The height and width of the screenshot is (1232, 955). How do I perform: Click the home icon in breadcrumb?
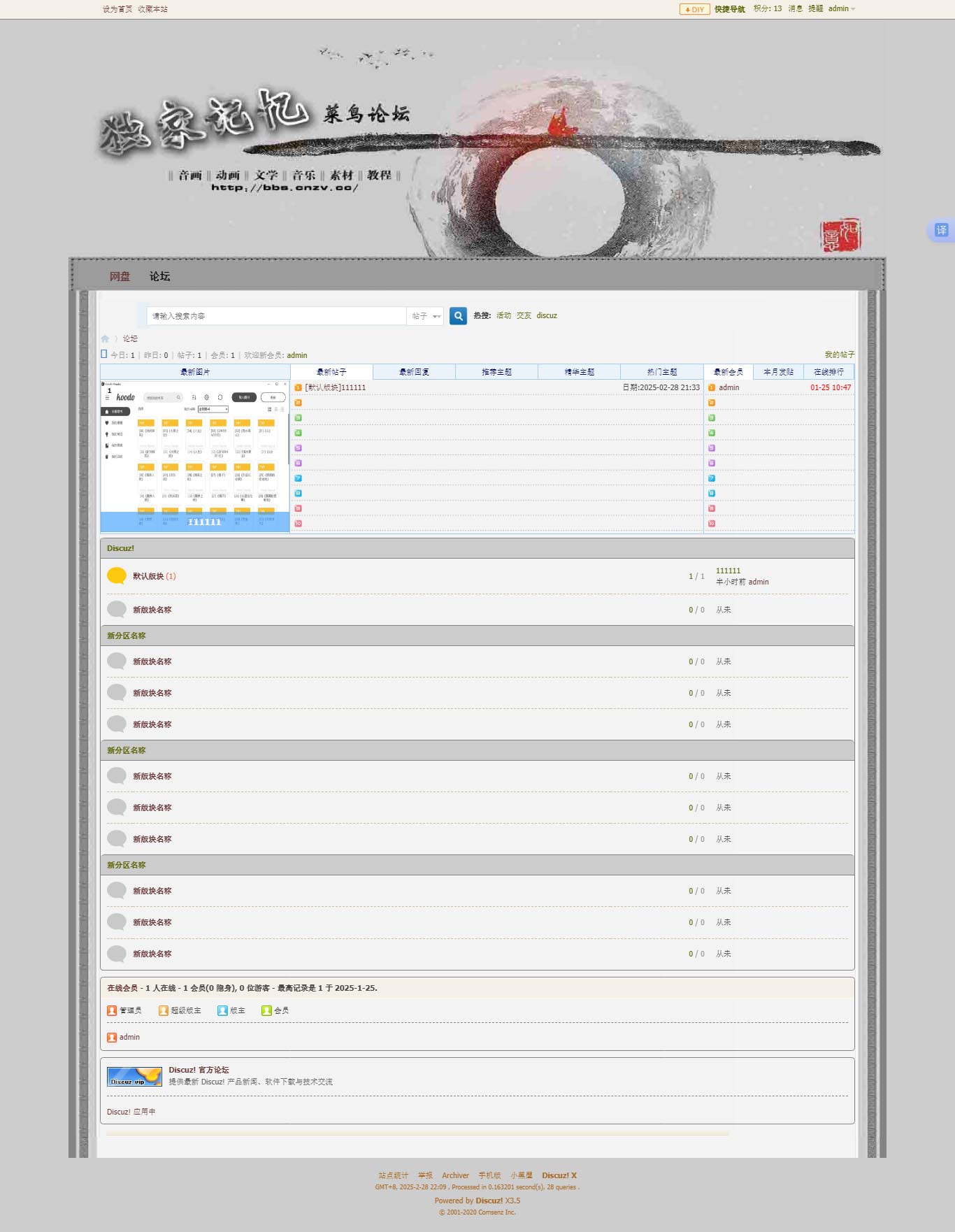pos(105,338)
